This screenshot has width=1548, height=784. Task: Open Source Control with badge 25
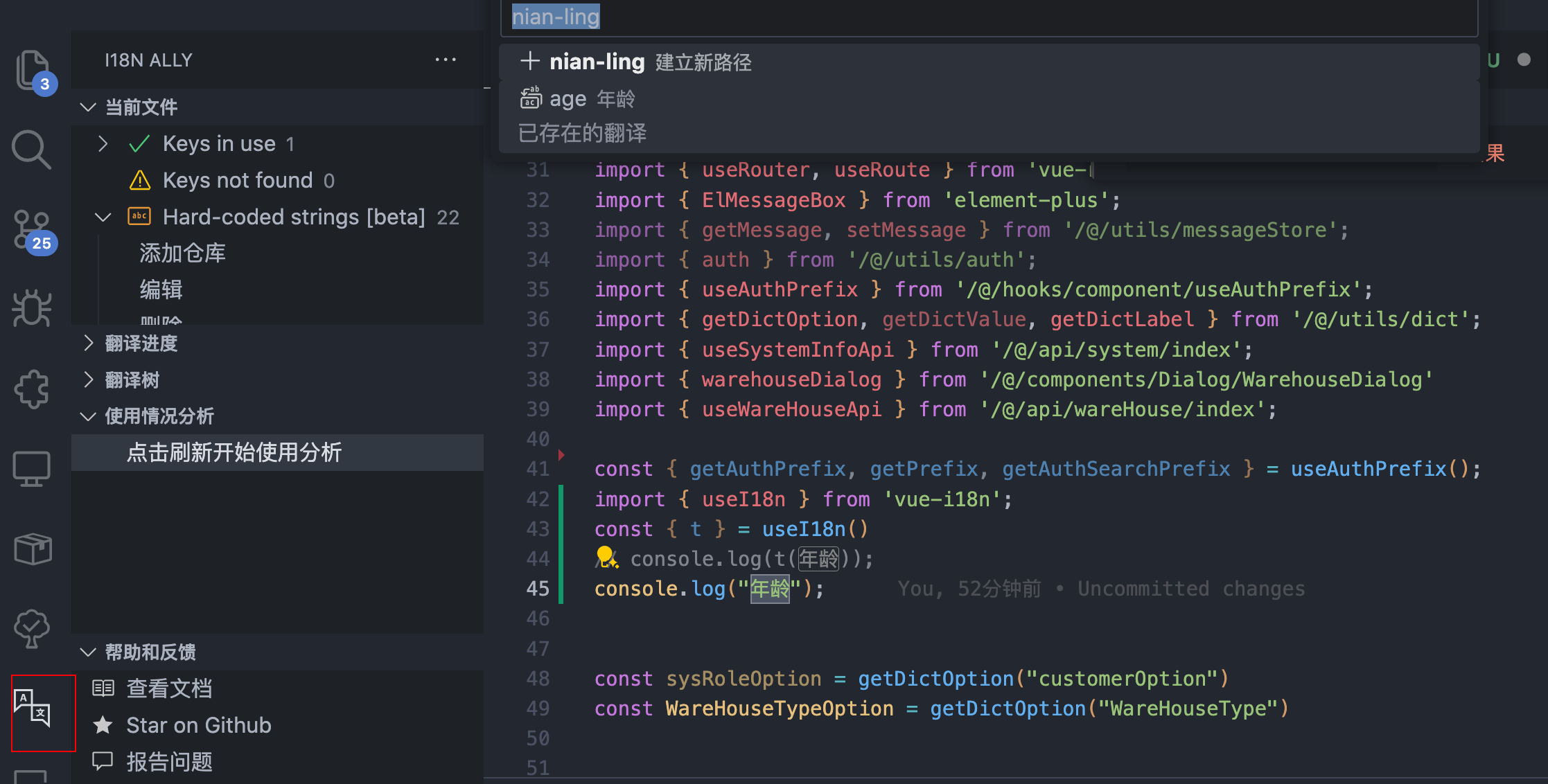33,232
